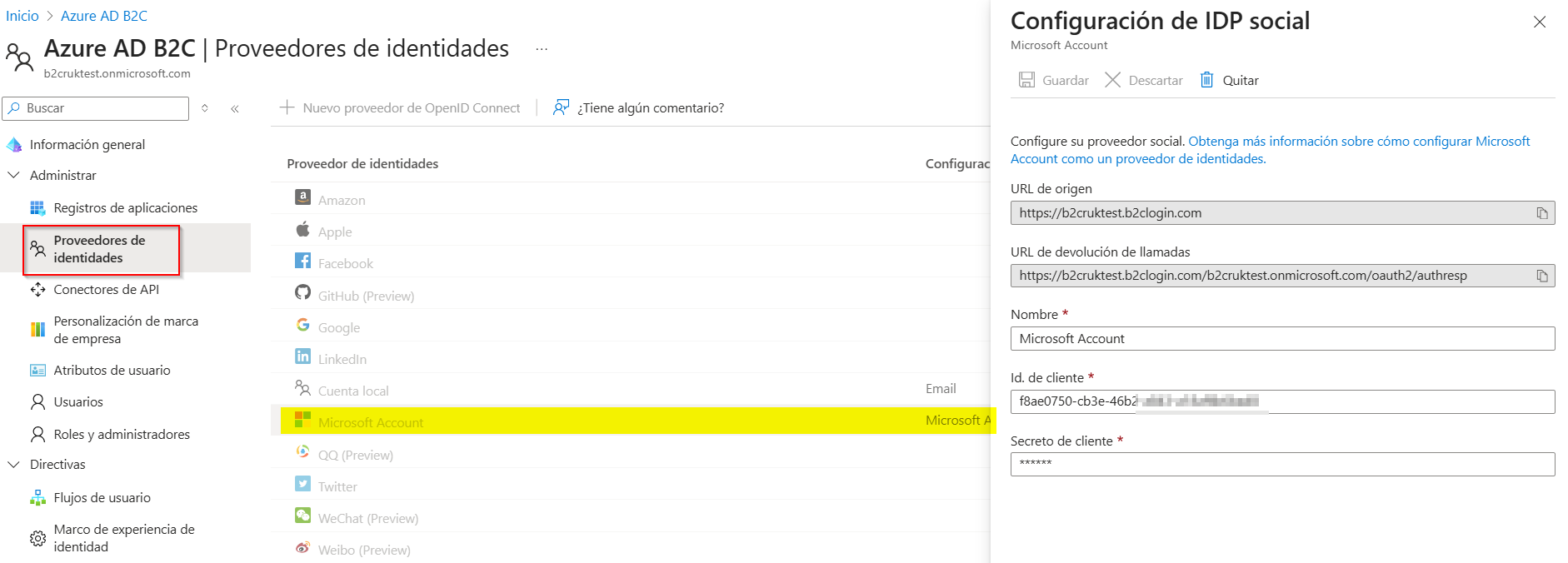Screen dimensions: 1568x563
Task: Click the Descartar discard X icon
Action: point(1112,80)
